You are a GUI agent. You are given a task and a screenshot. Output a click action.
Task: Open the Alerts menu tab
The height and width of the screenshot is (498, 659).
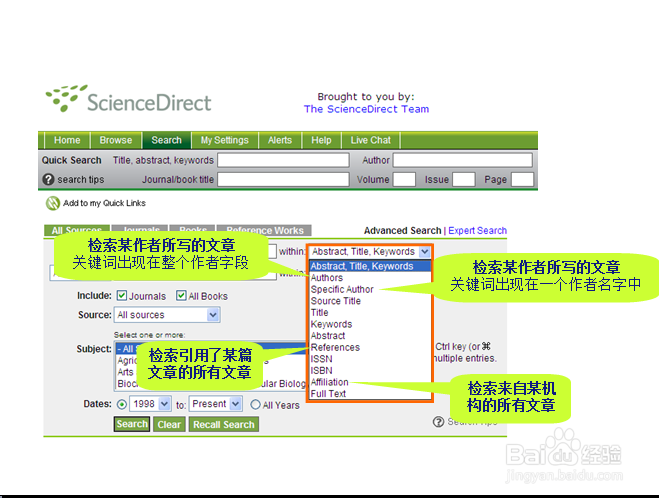(280, 140)
